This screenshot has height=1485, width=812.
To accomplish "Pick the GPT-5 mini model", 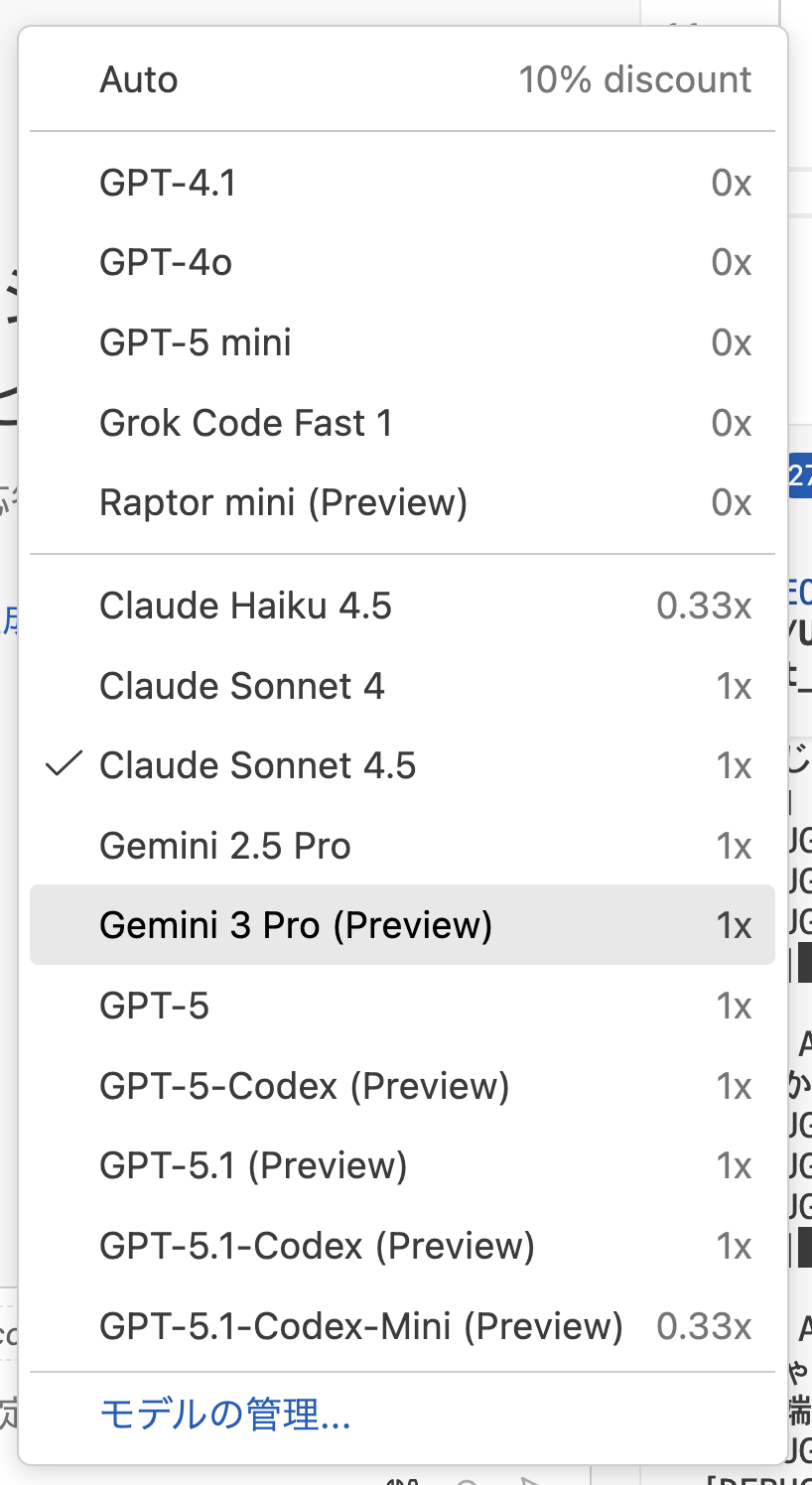I will 196,343.
